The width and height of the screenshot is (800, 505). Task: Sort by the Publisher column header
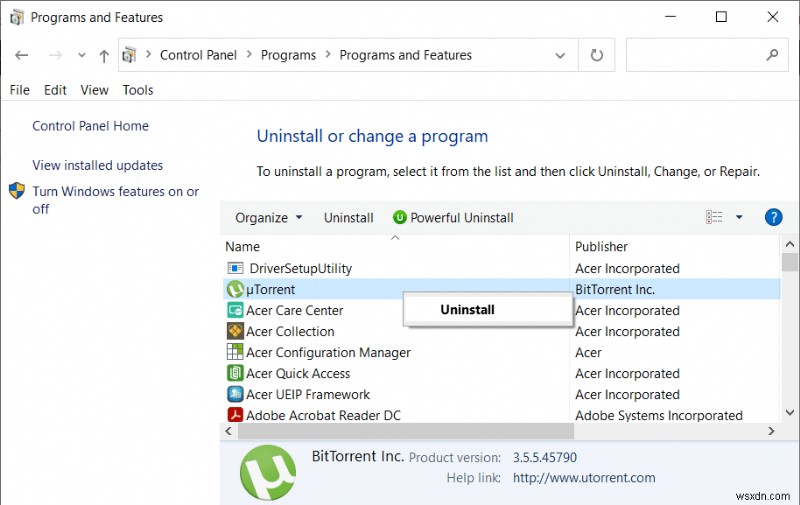601,247
